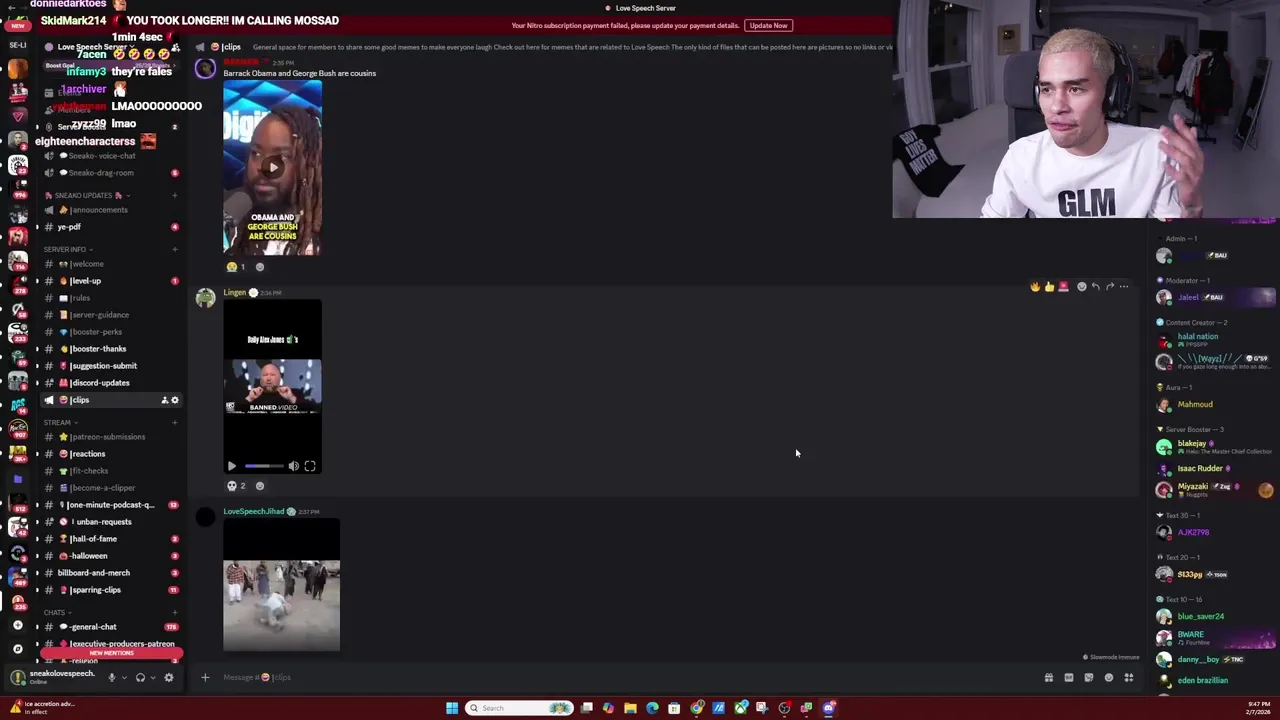
Task: Open Discover servers compass icon
Action: (18, 648)
